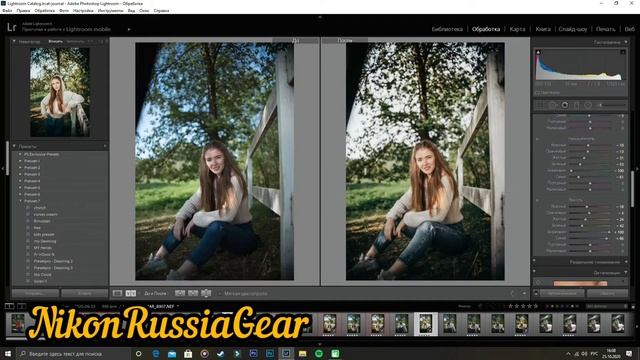Click copy After settings to Before icon

click(x=193, y=293)
